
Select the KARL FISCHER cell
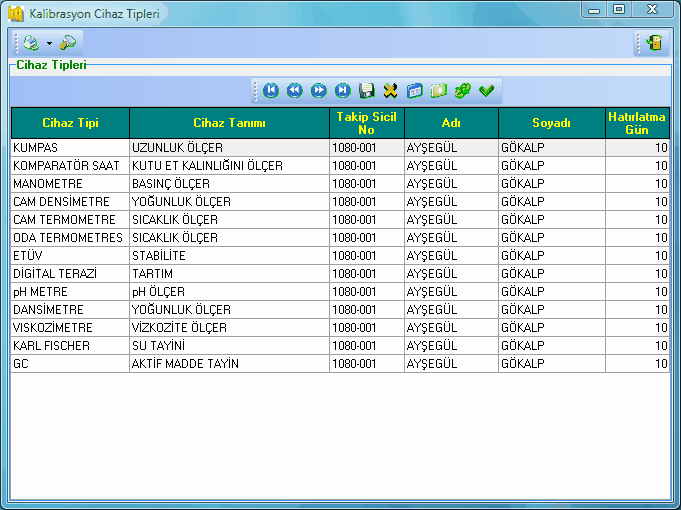pos(70,346)
